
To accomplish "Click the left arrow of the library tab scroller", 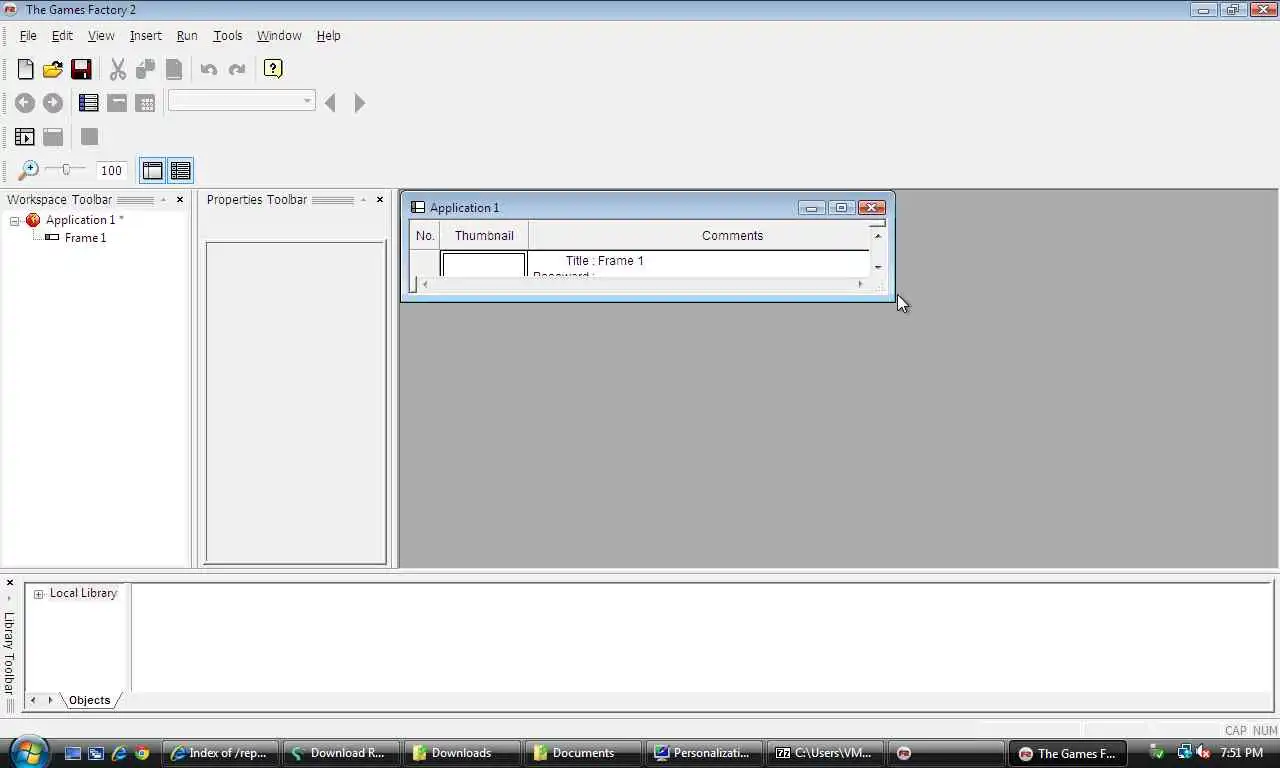I will point(33,700).
